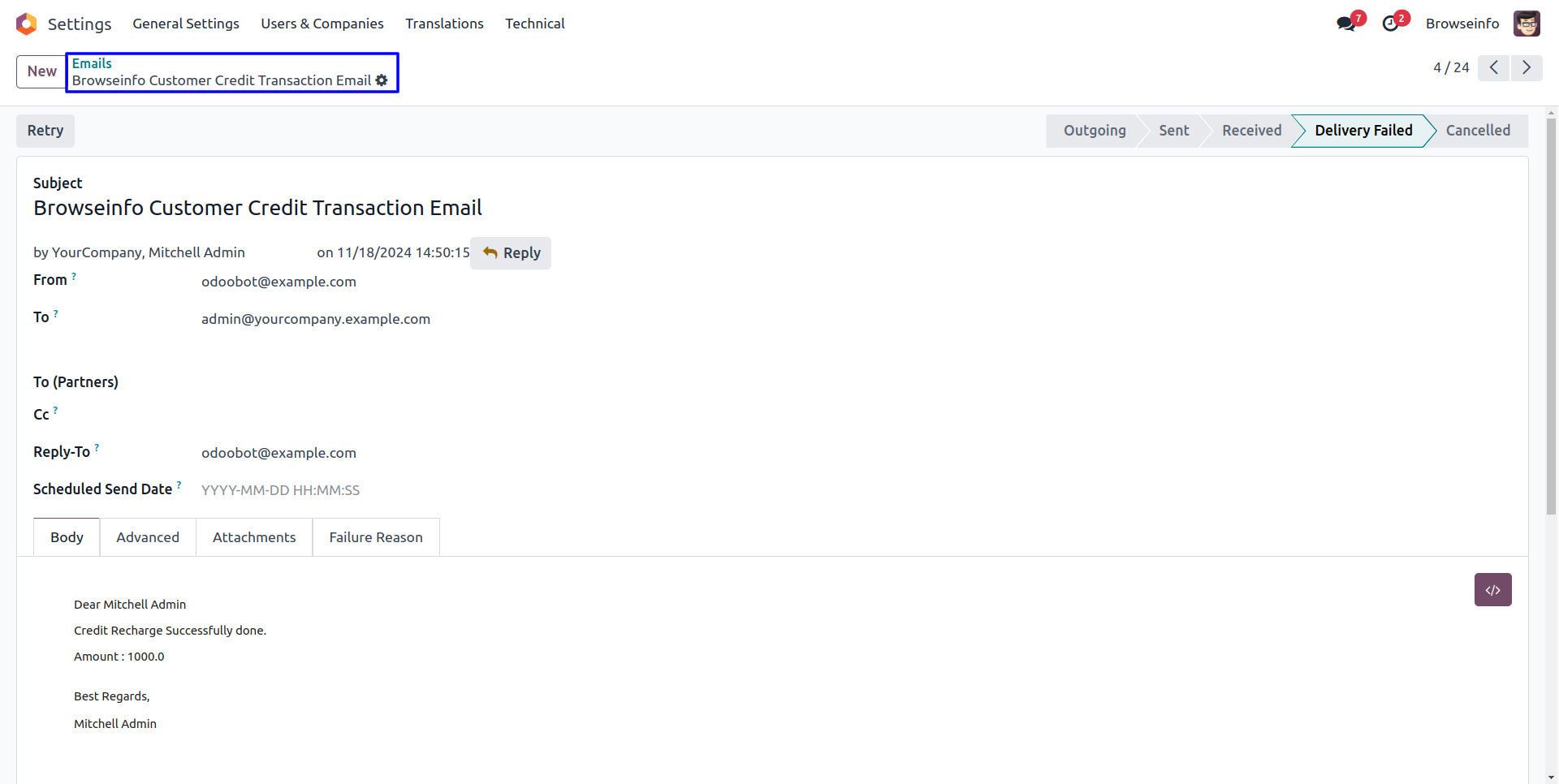Show the help tooltip for From
Viewport: 1559px width, 784px height.
click(x=74, y=276)
